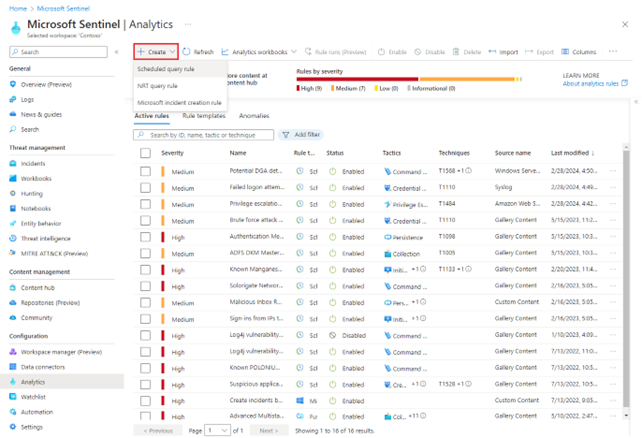
Task: Select checkbox for Brute force attack rule
Action: tap(145, 221)
